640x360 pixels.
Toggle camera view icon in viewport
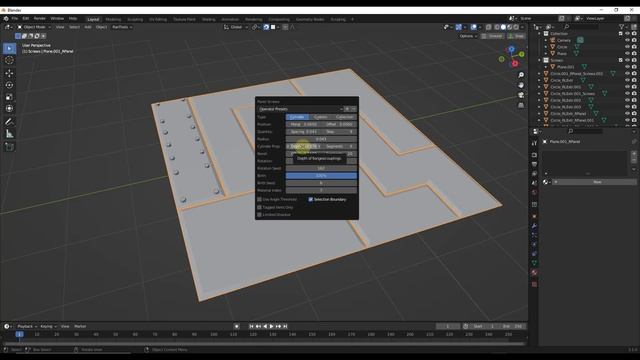pyautogui.click(x=521, y=95)
